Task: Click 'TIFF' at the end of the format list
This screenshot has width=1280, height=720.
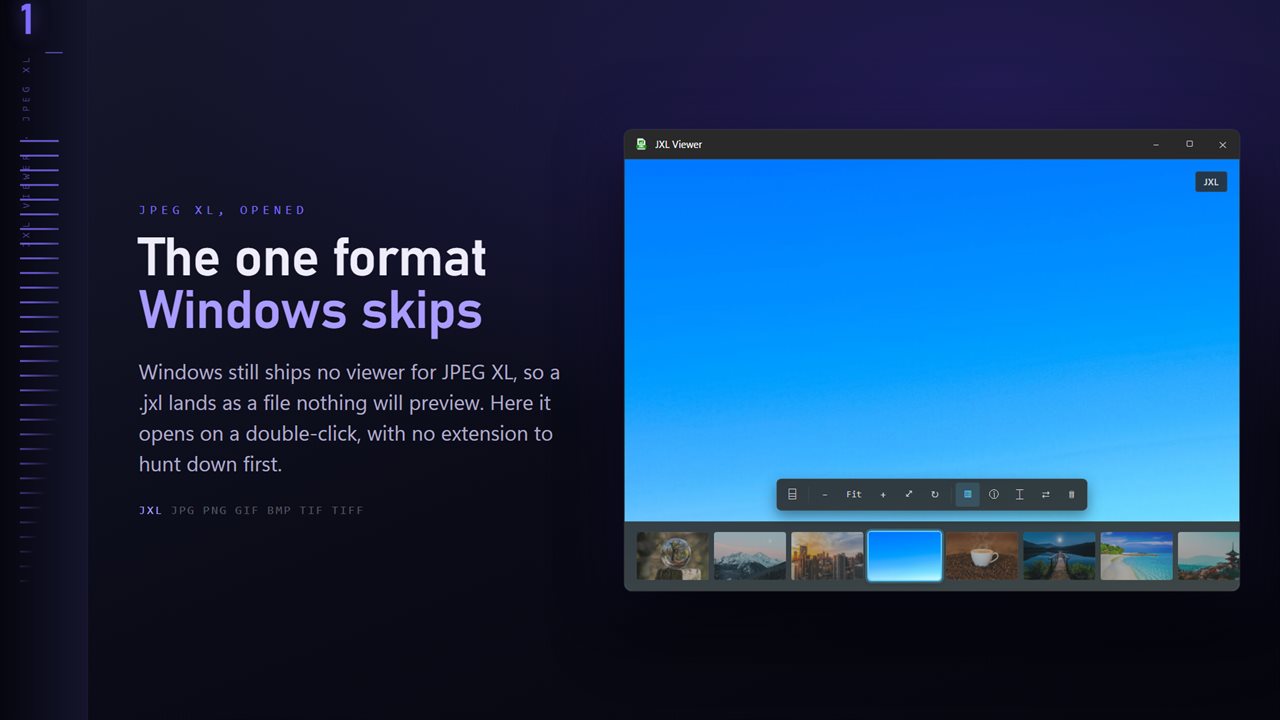Action: (348, 510)
